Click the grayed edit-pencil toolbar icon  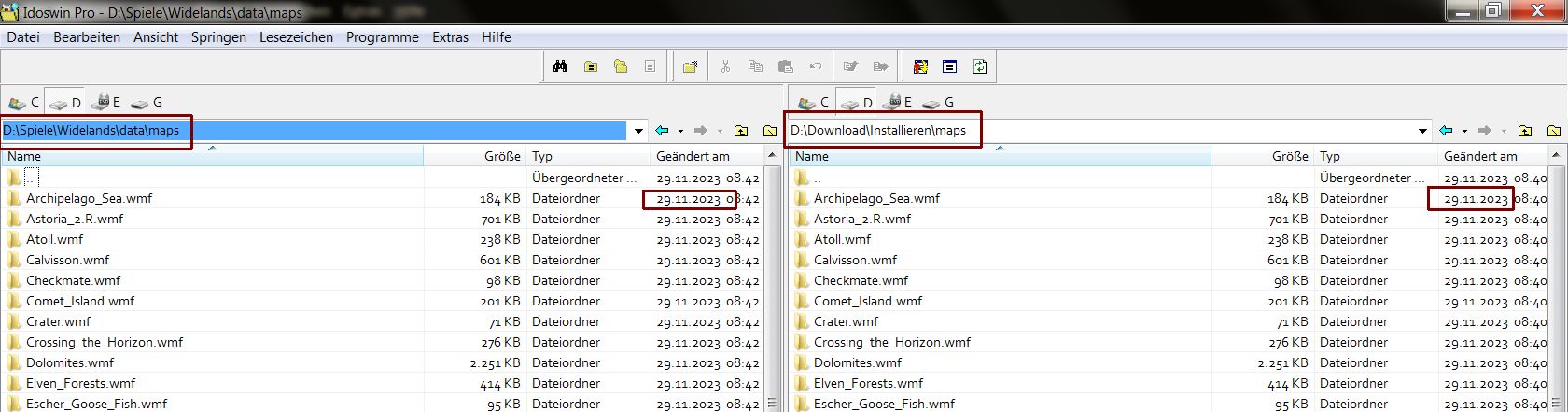point(850,66)
